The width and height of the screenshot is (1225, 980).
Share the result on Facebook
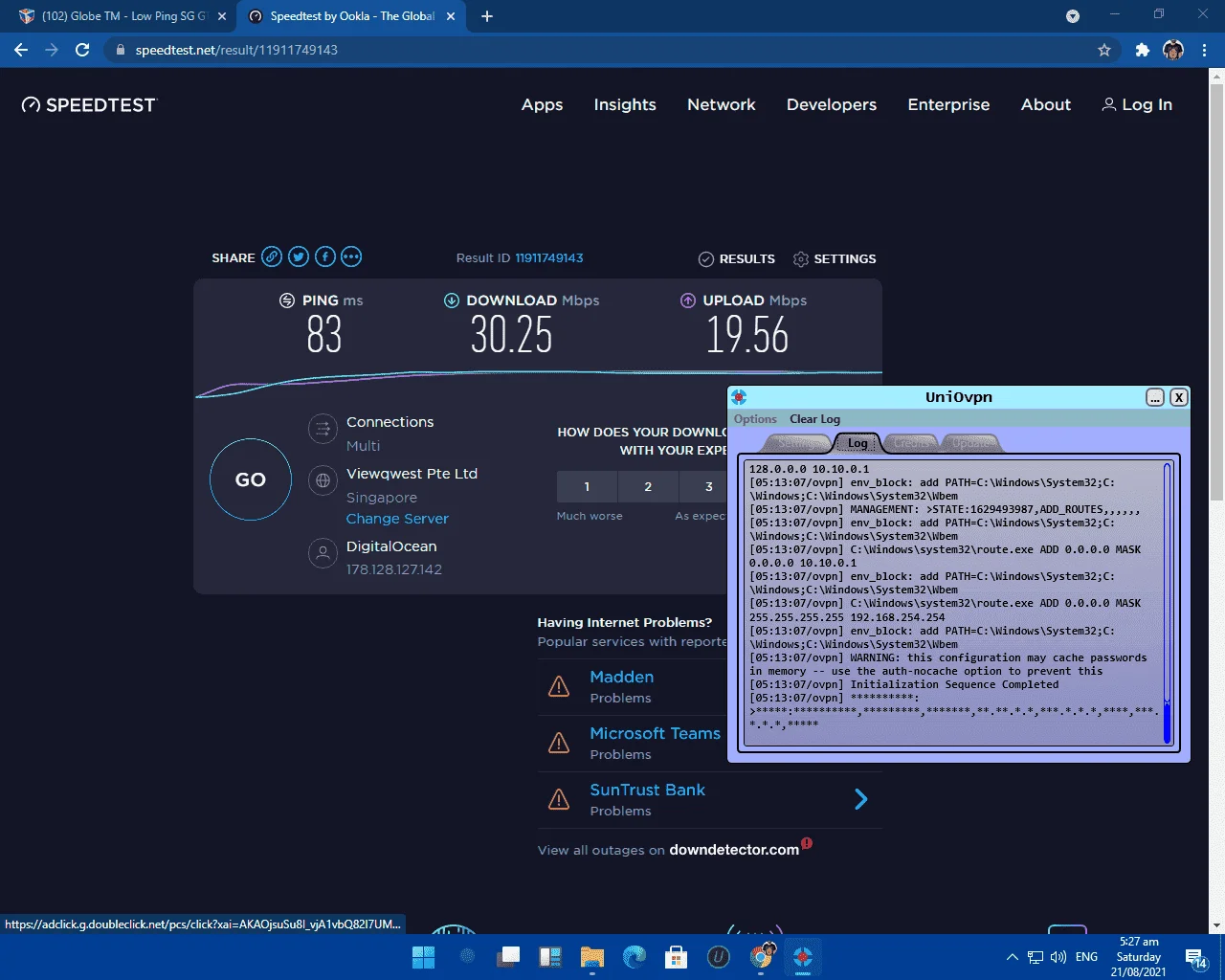(325, 256)
